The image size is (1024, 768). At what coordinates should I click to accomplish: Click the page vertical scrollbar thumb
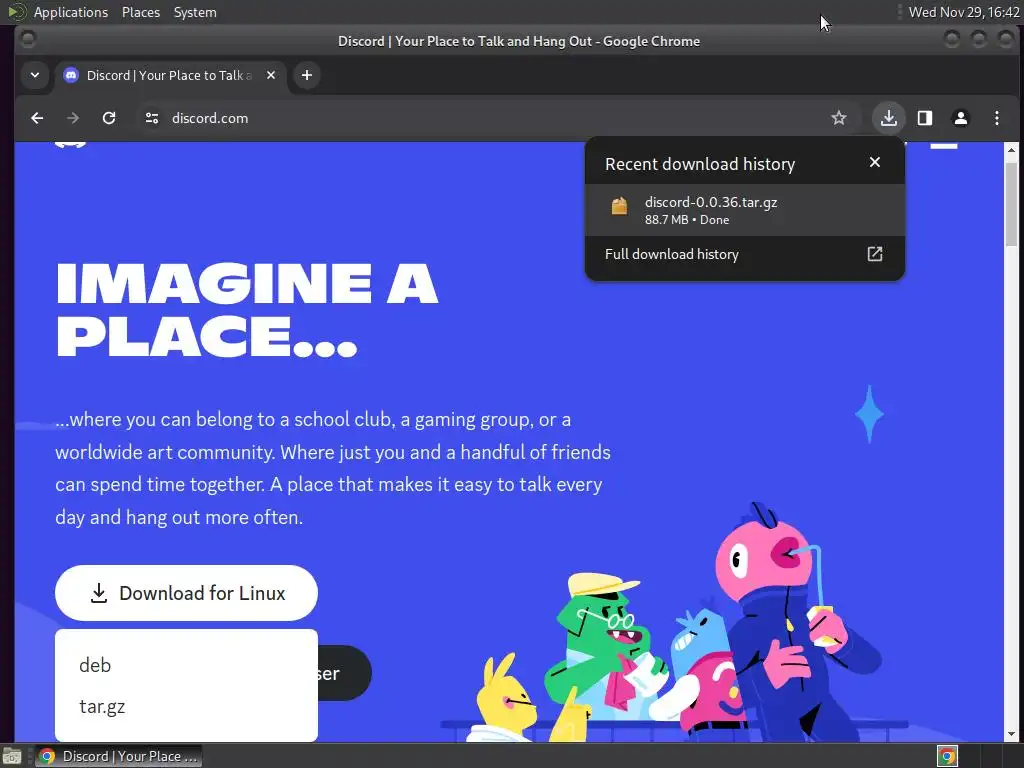(1011, 204)
